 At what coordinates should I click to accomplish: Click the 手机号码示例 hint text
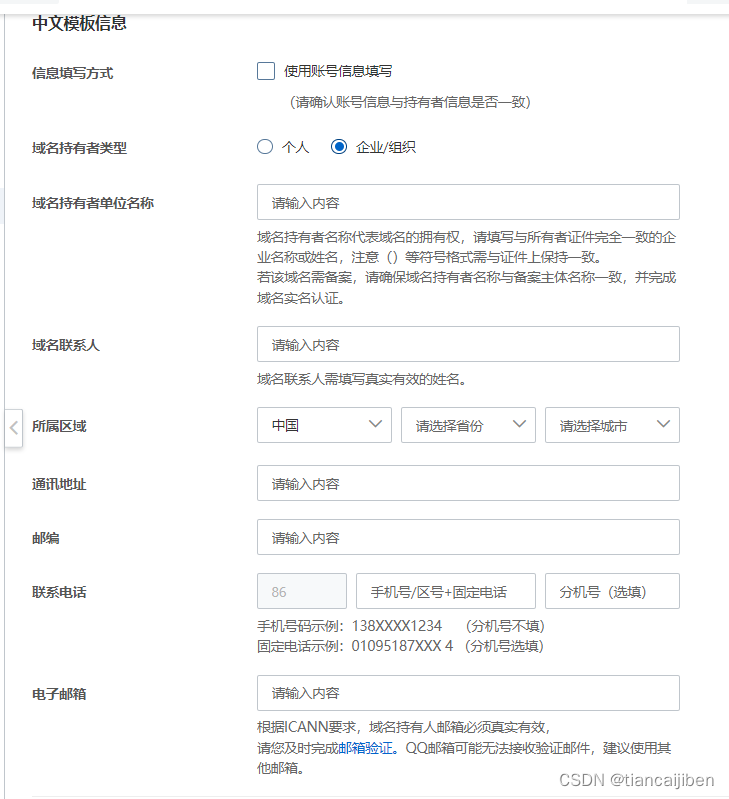coord(401,626)
